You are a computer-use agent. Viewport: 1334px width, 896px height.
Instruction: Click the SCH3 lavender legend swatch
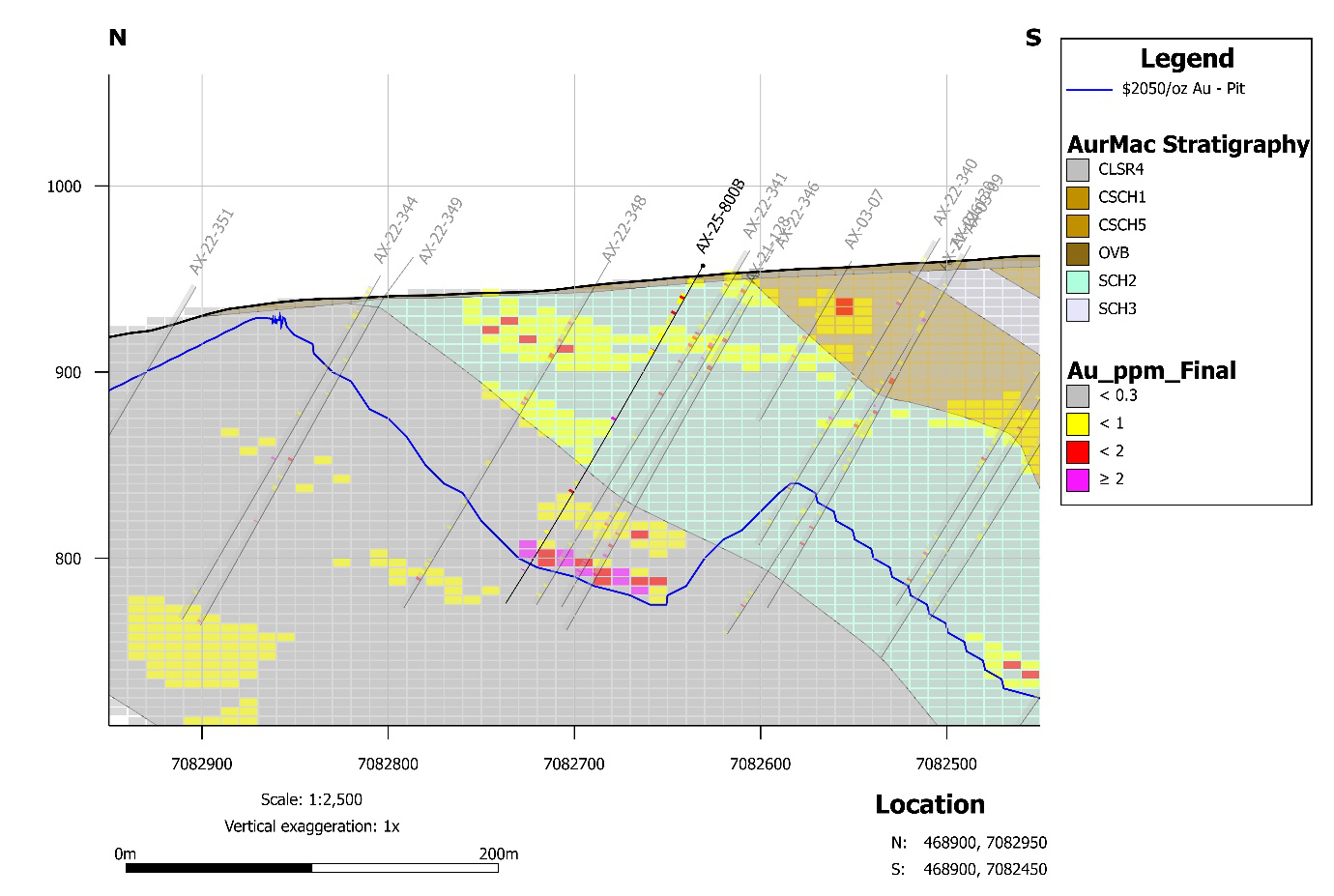(x=1077, y=309)
